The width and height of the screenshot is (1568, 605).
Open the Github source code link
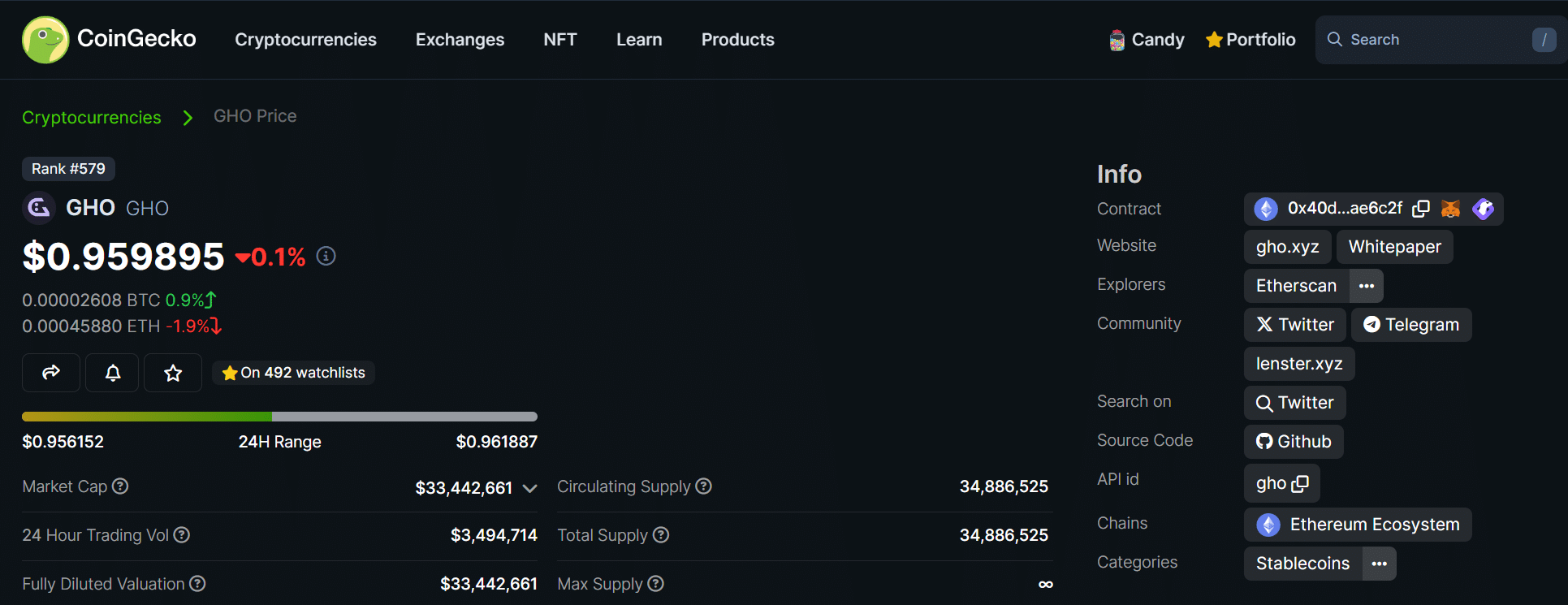coord(1294,442)
